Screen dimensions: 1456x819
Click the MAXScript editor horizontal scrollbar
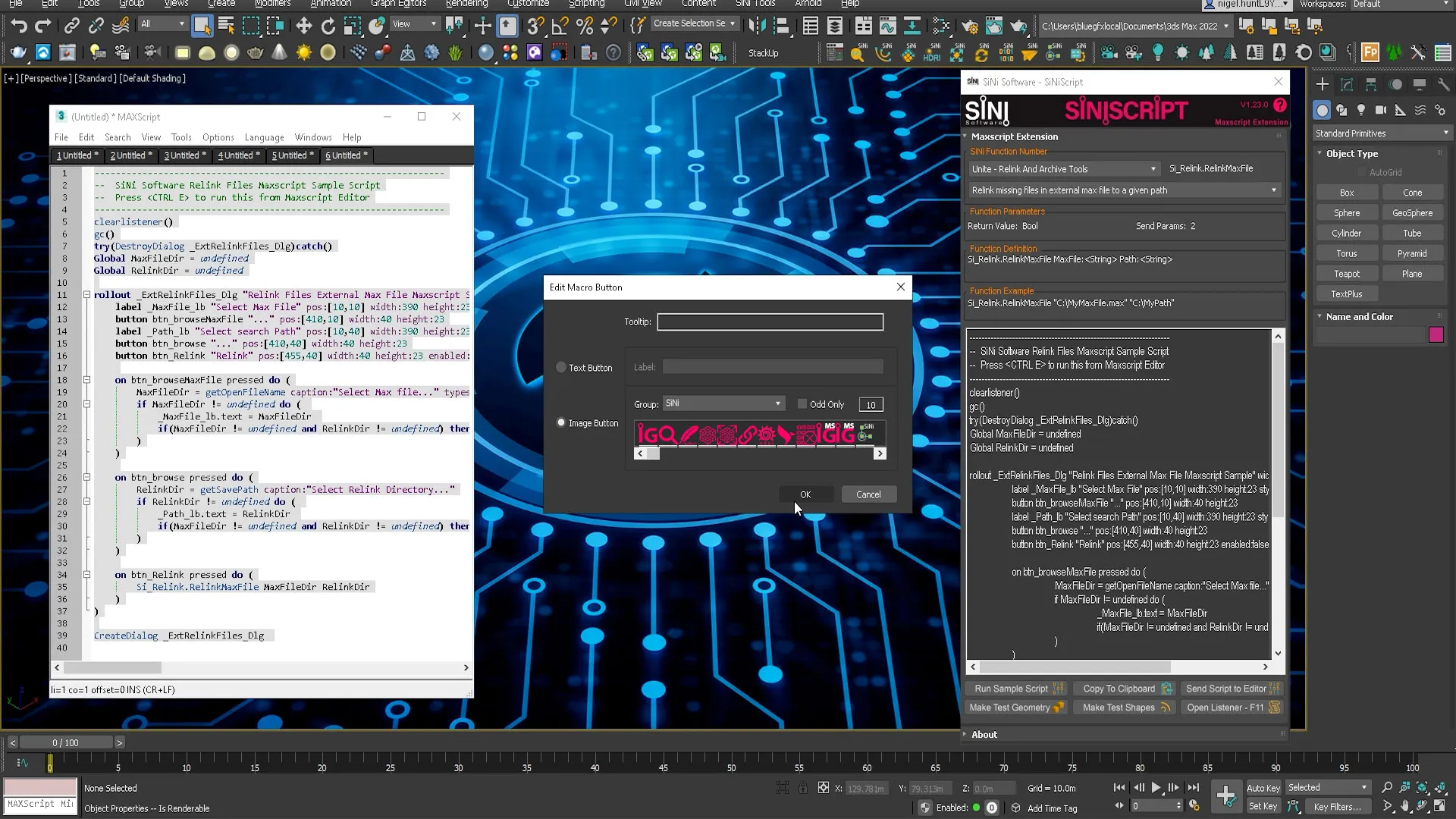(261, 667)
